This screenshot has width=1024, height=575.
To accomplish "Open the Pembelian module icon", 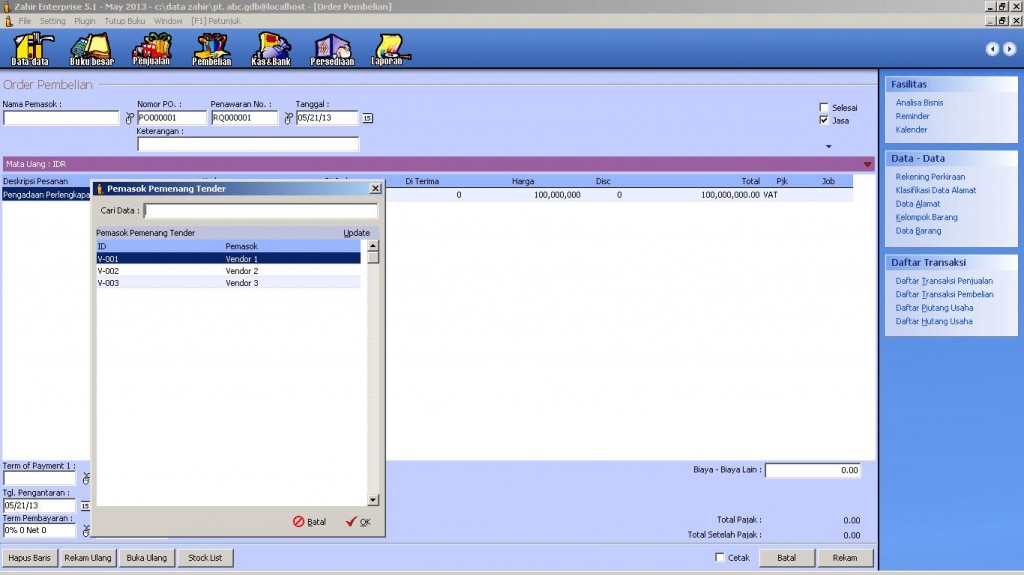I will [x=211, y=49].
